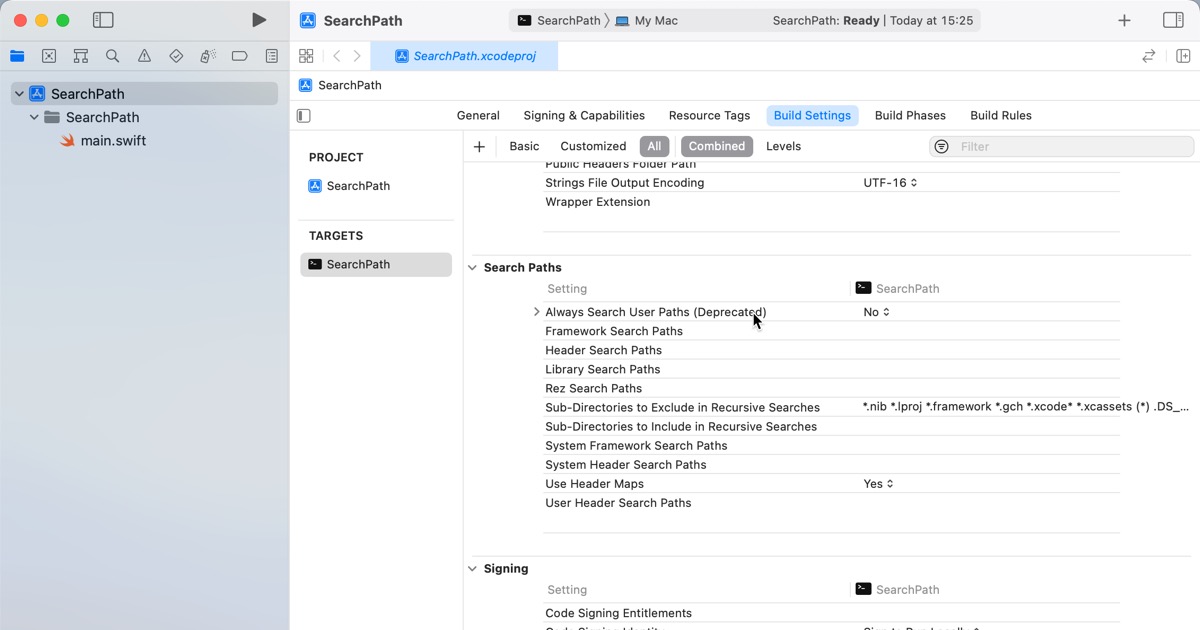The width and height of the screenshot is (1200, 630).
Task: Select the Build Settings tab
Action: tap(812, 116)
